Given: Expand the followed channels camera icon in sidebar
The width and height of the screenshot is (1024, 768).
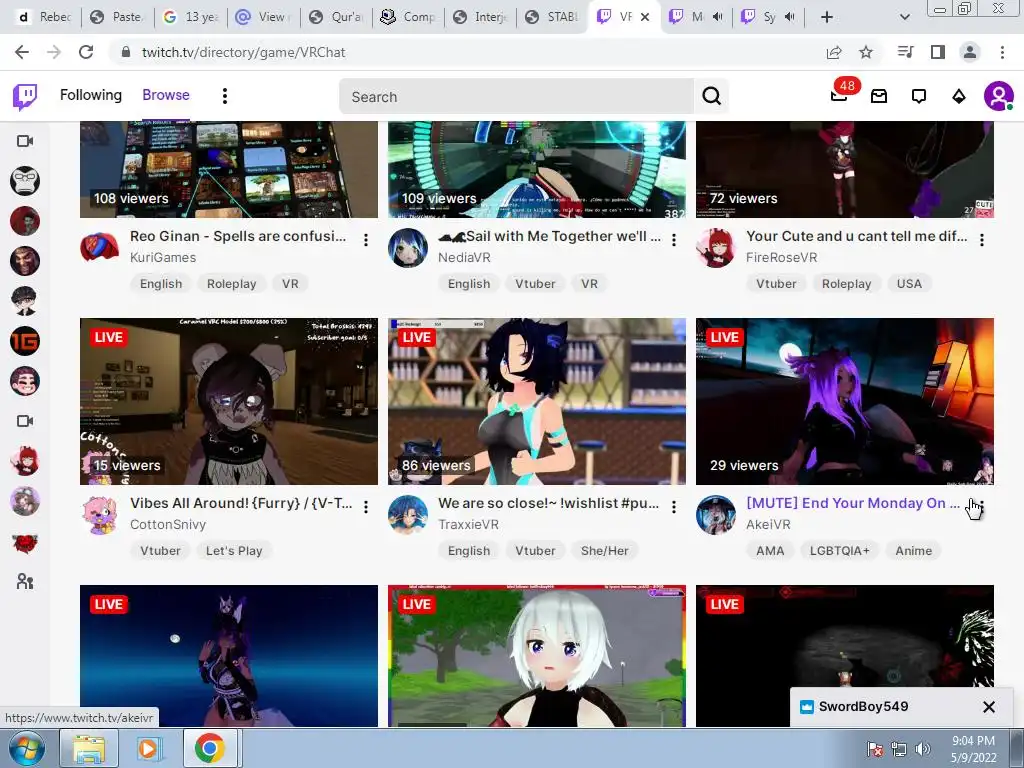Looking at the screenshot, I should [x=25, y=141].
